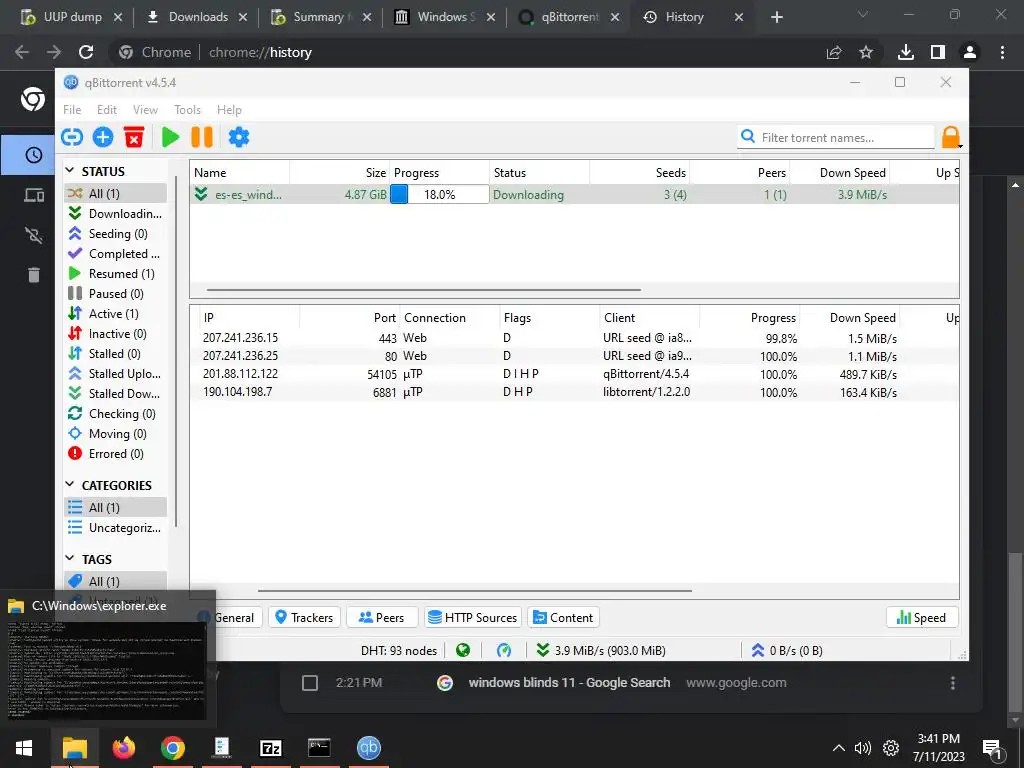The width and height of the screenshot is (1024, 768).
Task: Open the Help menu in qBittorrent
Action: pos(229,110)
